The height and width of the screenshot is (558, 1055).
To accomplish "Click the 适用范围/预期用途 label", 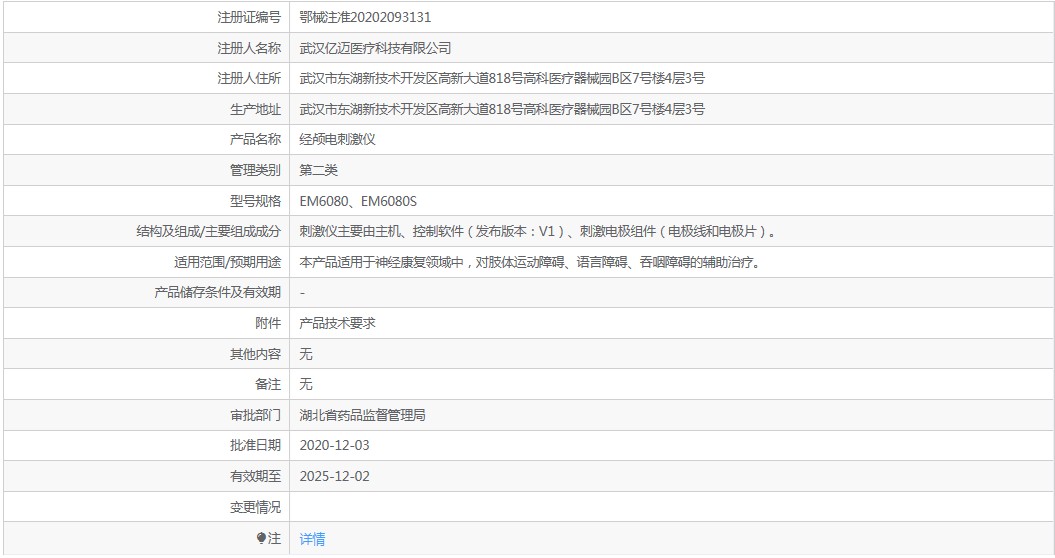I will [227, 263].
